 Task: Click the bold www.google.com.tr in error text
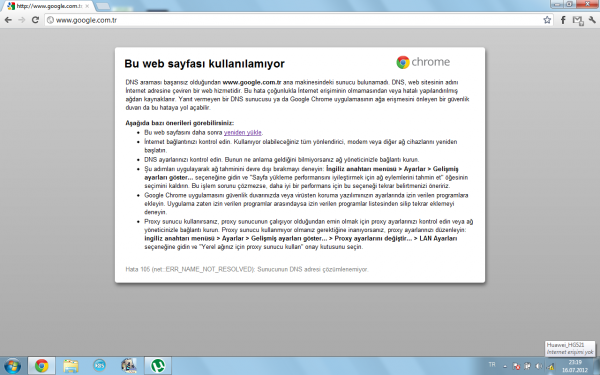[252, 82]
